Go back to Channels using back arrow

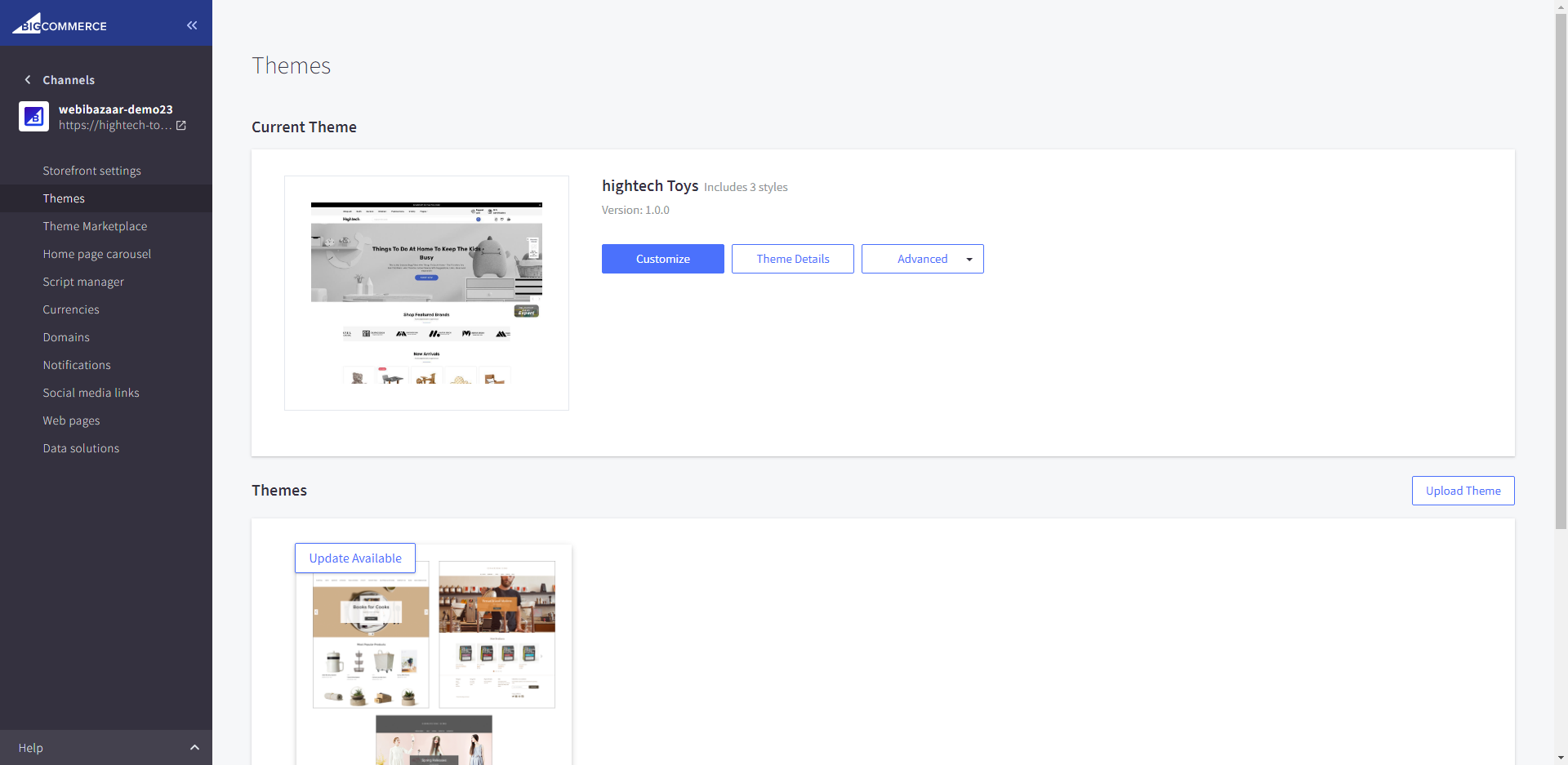28,80
